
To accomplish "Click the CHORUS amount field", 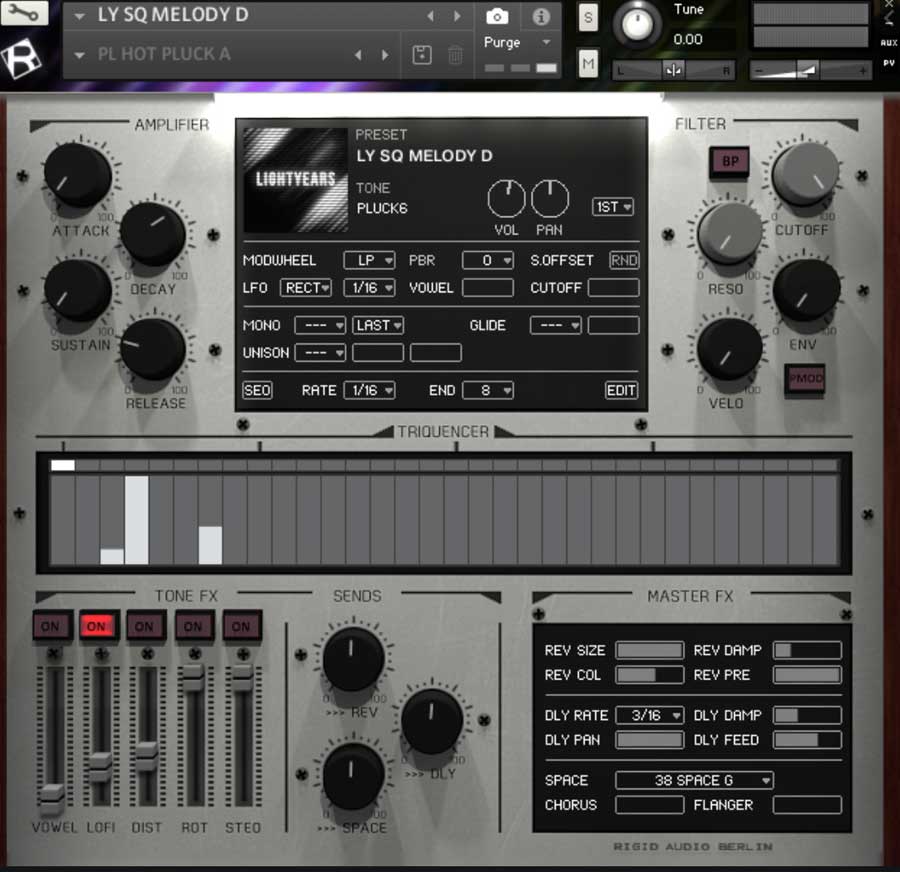I will (x=649, y=805).
